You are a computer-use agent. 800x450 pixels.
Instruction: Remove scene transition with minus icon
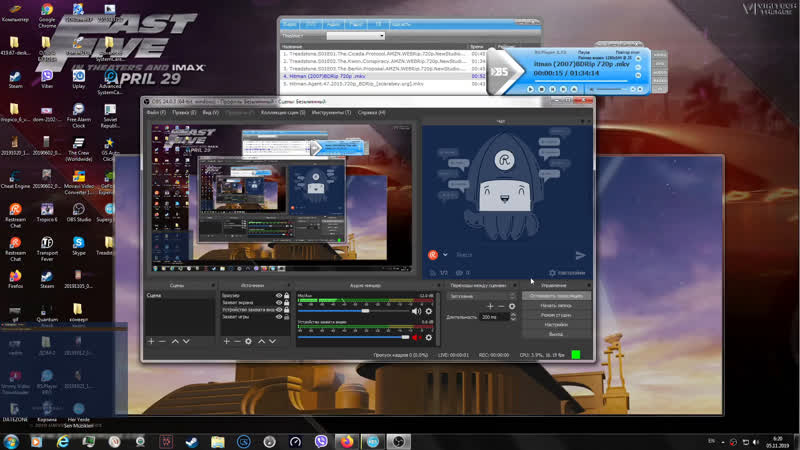[x=501, y=306]
